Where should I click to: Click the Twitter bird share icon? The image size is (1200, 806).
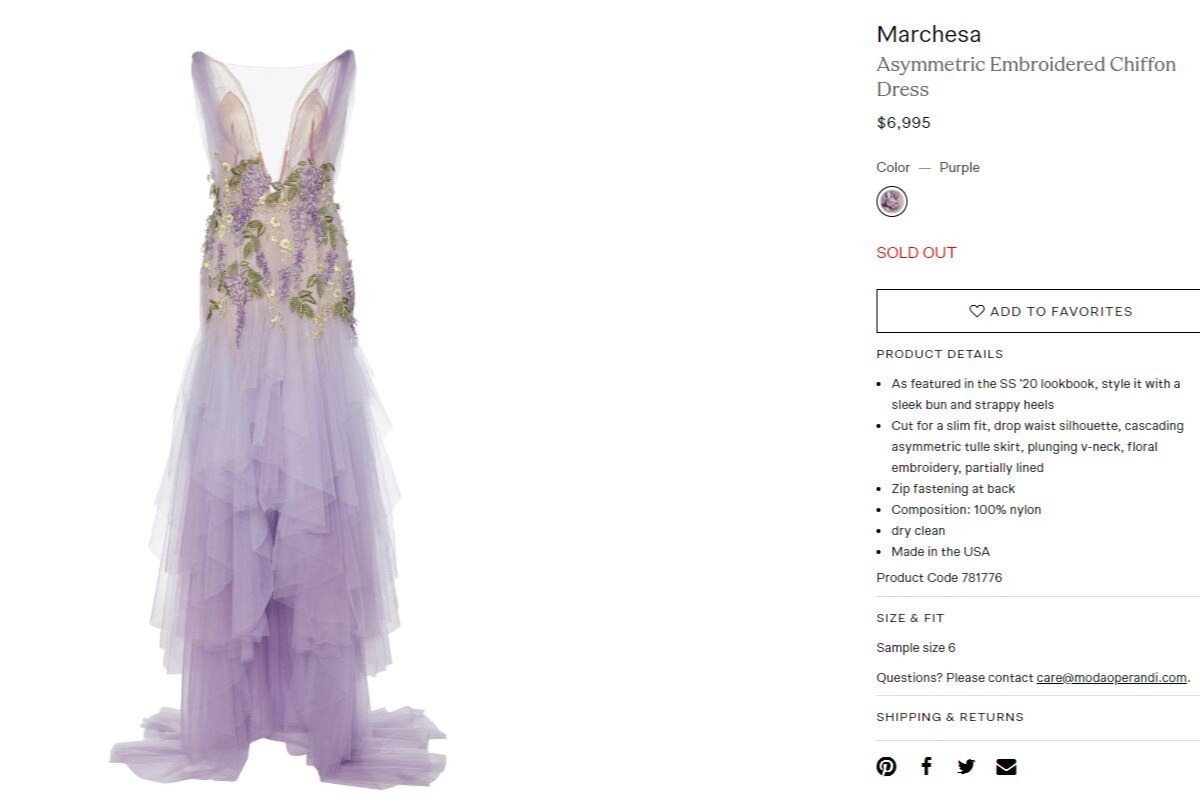(966, 767)
